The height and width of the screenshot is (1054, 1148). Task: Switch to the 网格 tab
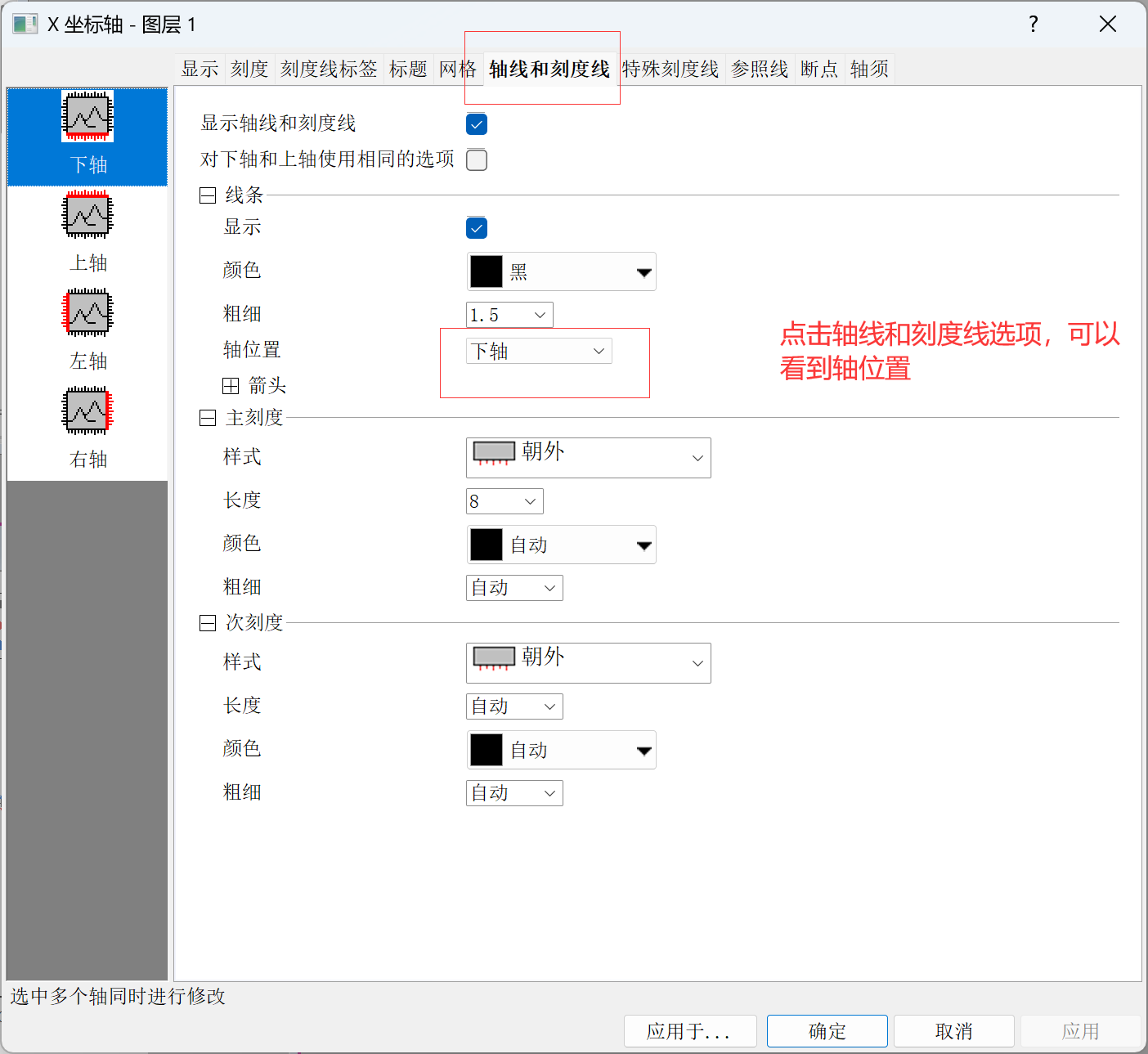(458, 69)
